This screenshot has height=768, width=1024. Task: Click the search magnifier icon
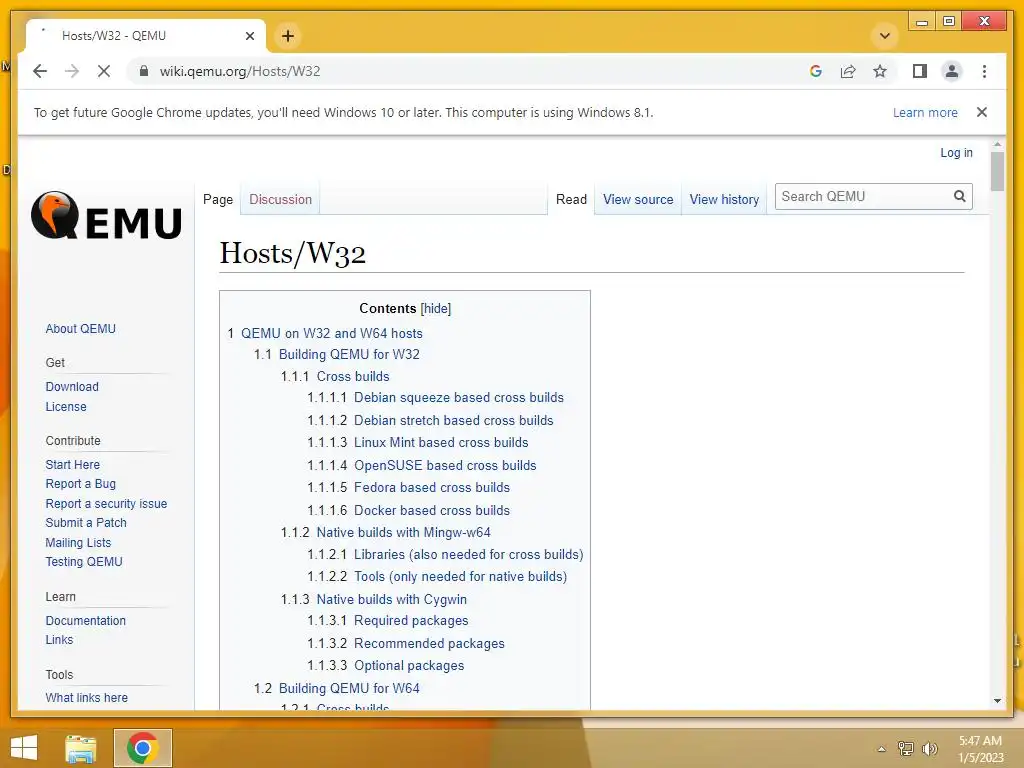(x=959, y=196)
